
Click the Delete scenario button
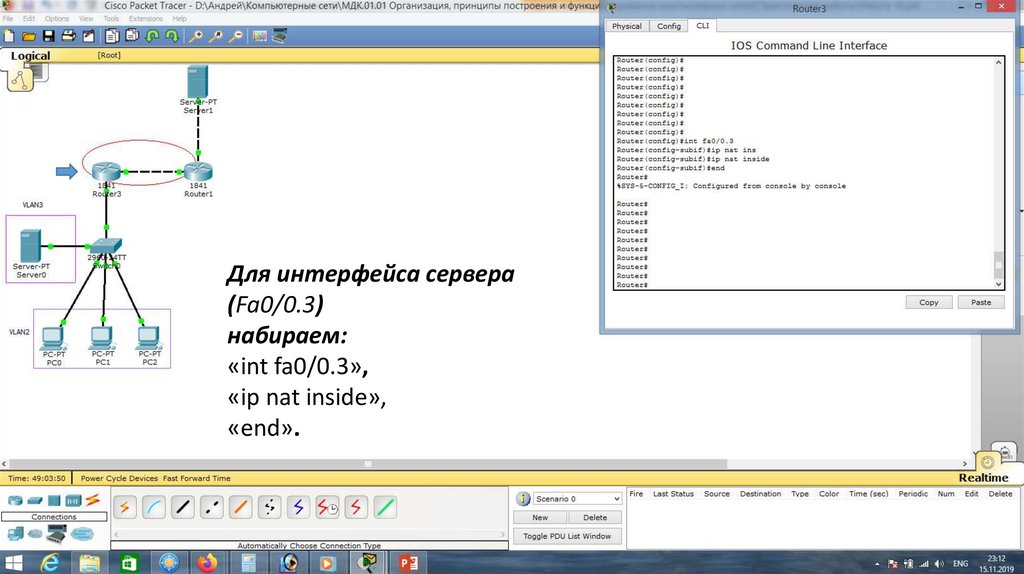click(595, 517)
